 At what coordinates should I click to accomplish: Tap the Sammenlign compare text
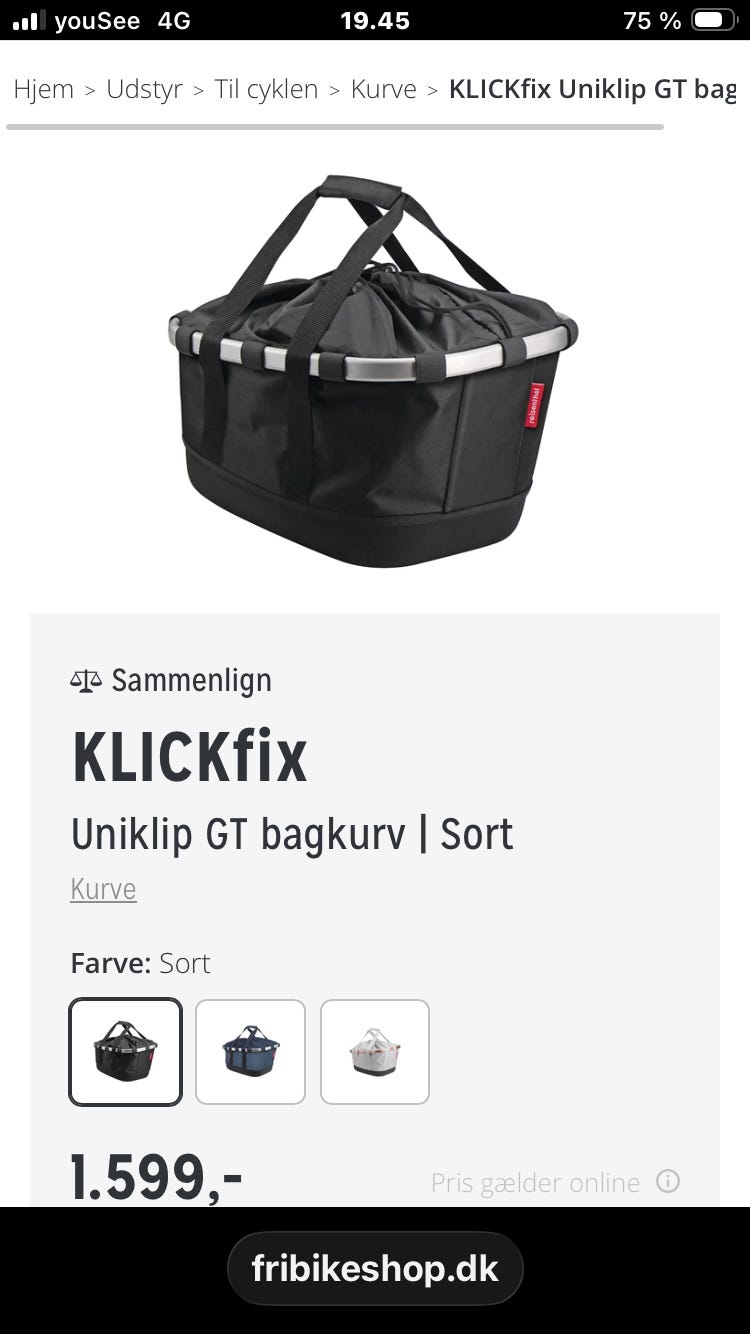coord(191,681)
